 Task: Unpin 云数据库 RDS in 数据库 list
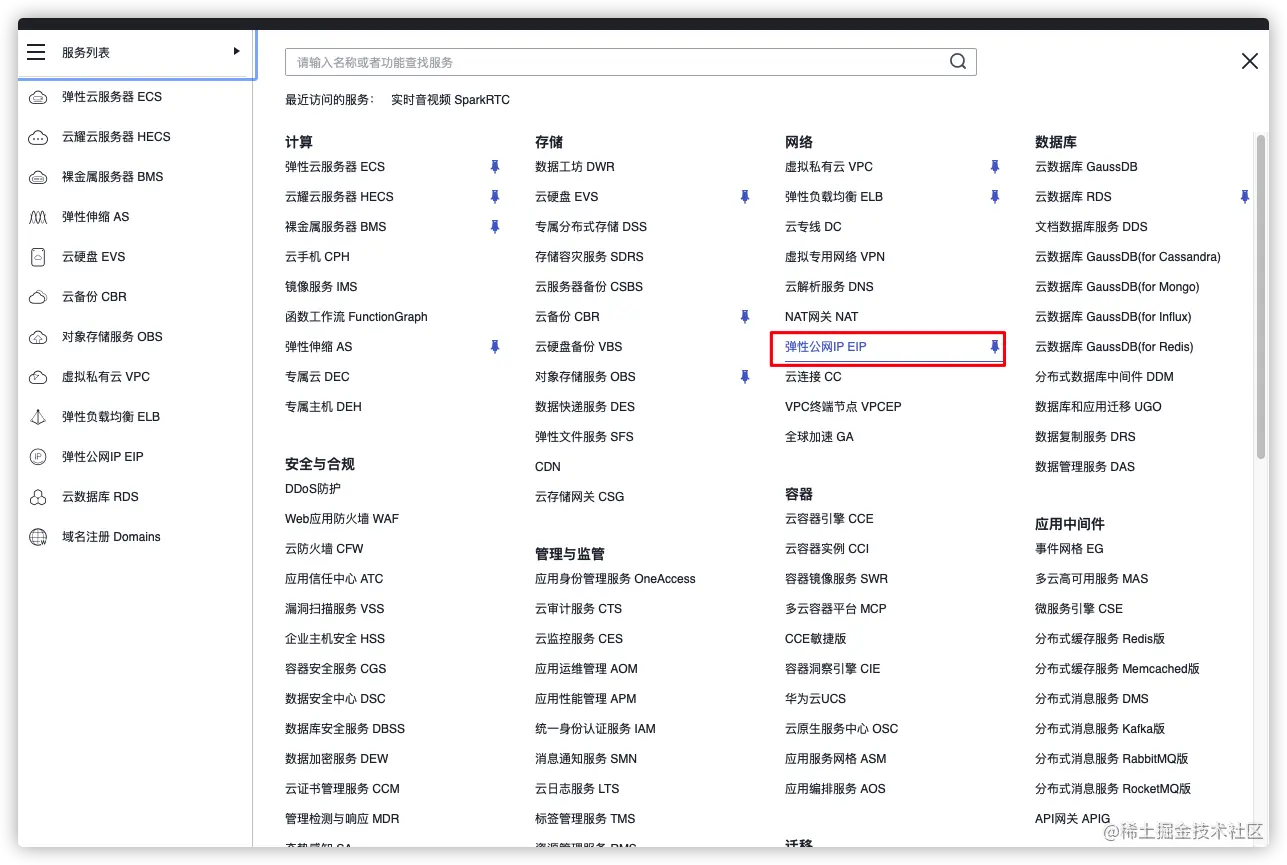coord(1244,197)
